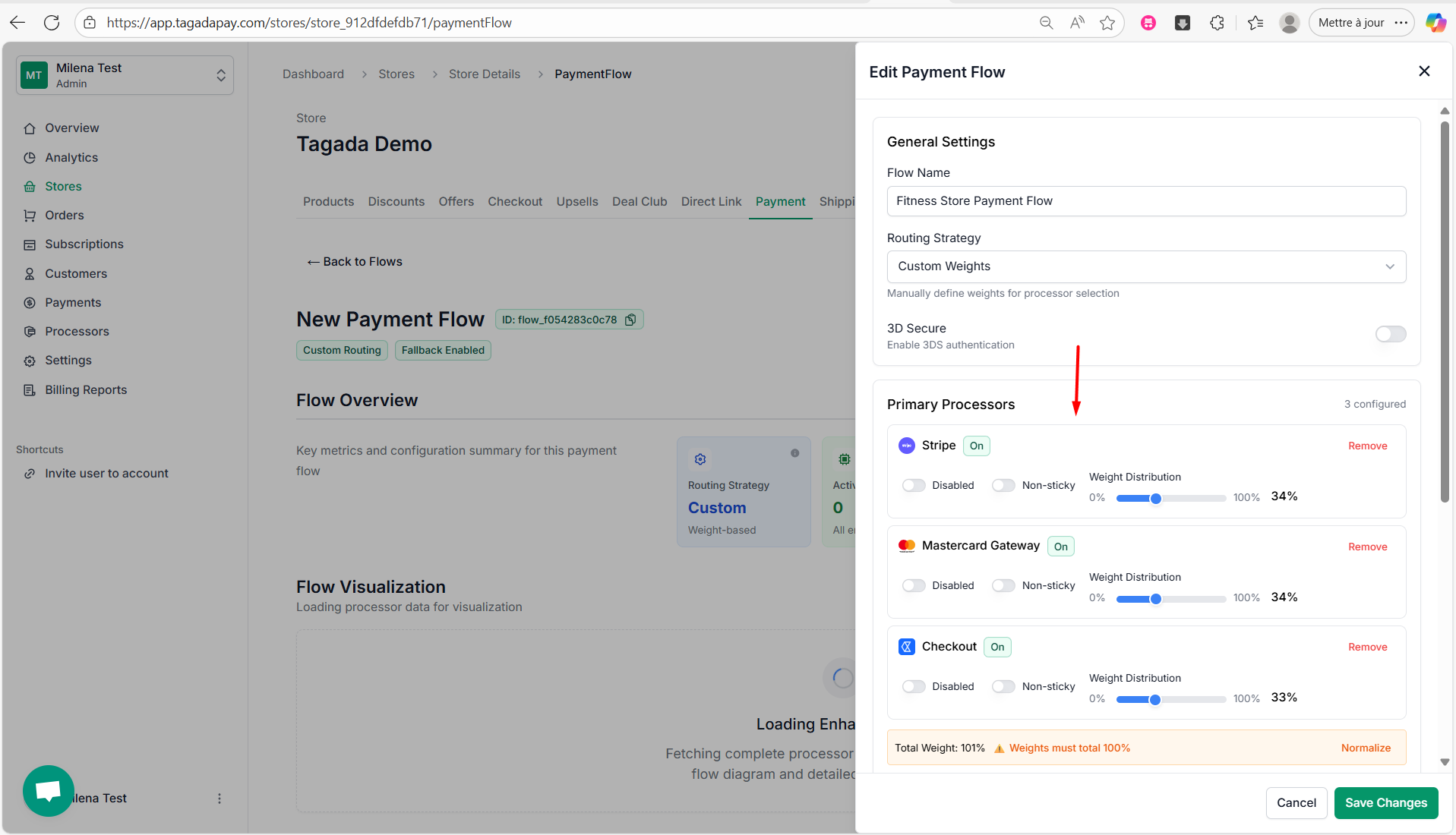Switch to the Upsells tab

click(x=576, y=202)
